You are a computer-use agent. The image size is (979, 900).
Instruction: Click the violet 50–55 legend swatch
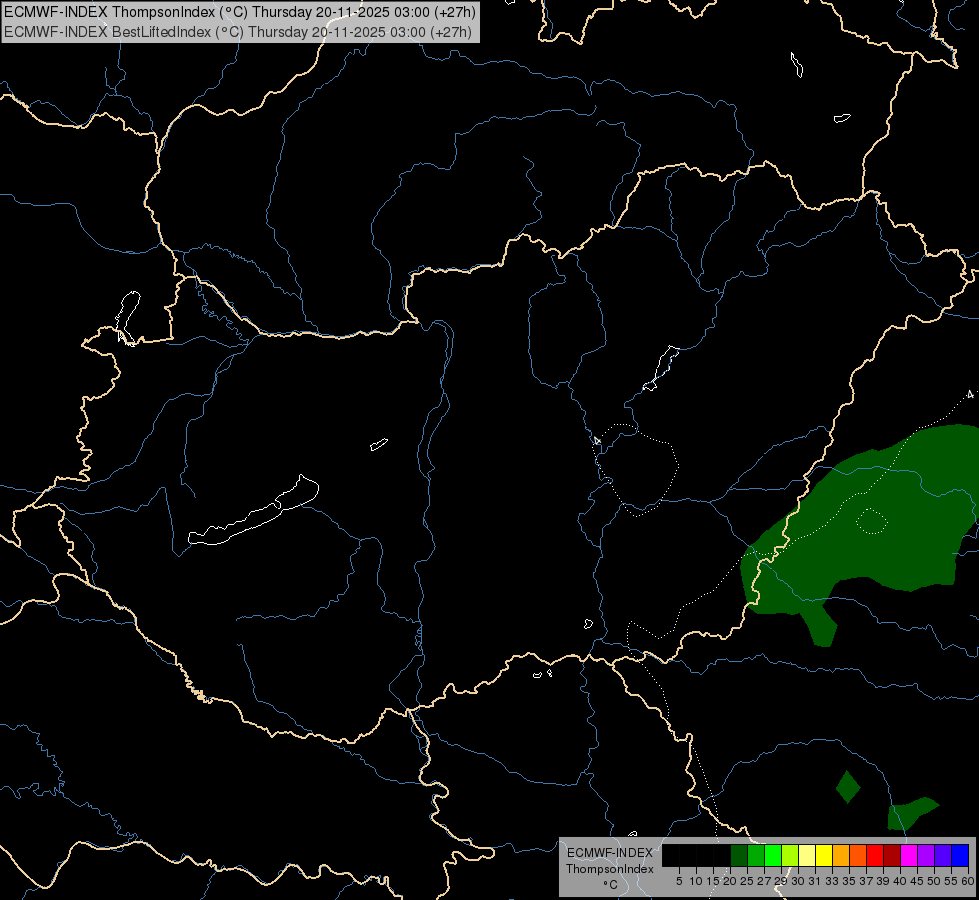(x=943, y=855)
